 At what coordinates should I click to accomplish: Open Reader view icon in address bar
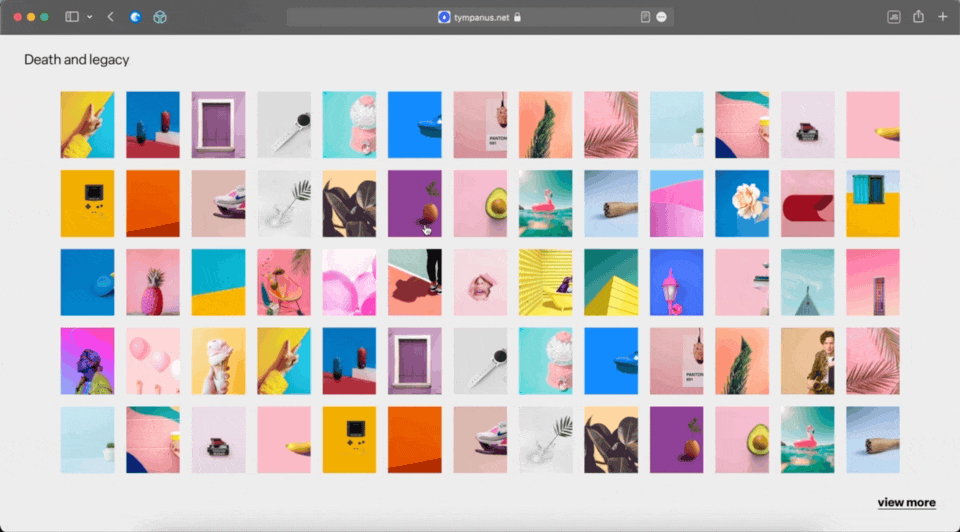645,17
